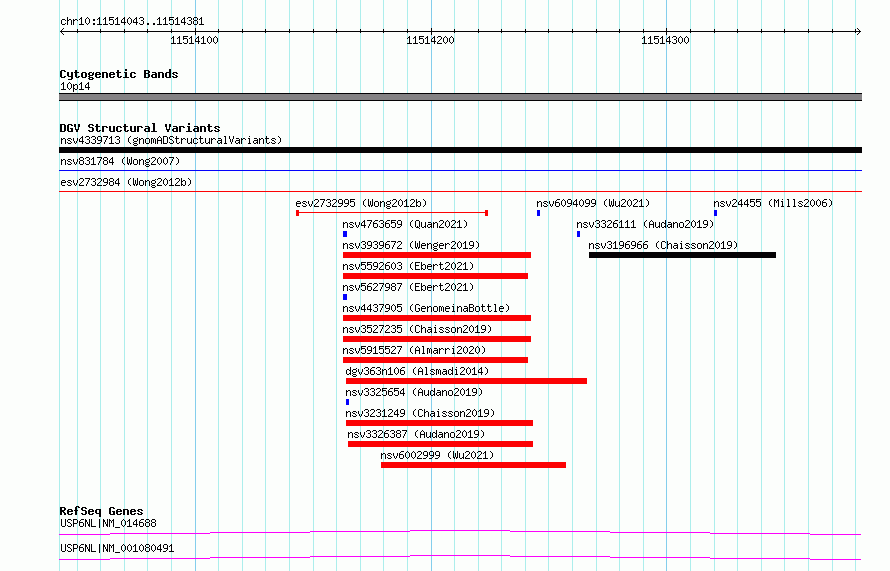The image size is (890, 571).
Task: Click the 11514300 ruler position label
Action: coord(665,40)
